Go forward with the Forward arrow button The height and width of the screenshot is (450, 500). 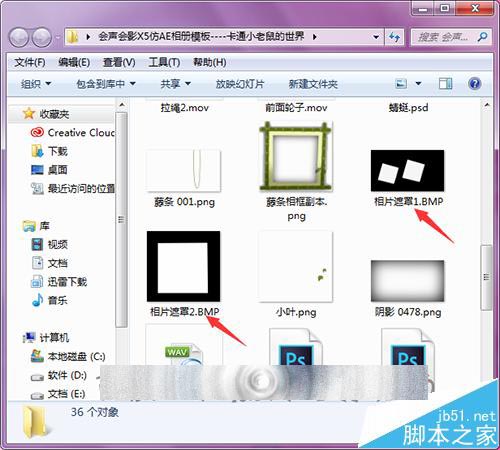pos(42,37)
